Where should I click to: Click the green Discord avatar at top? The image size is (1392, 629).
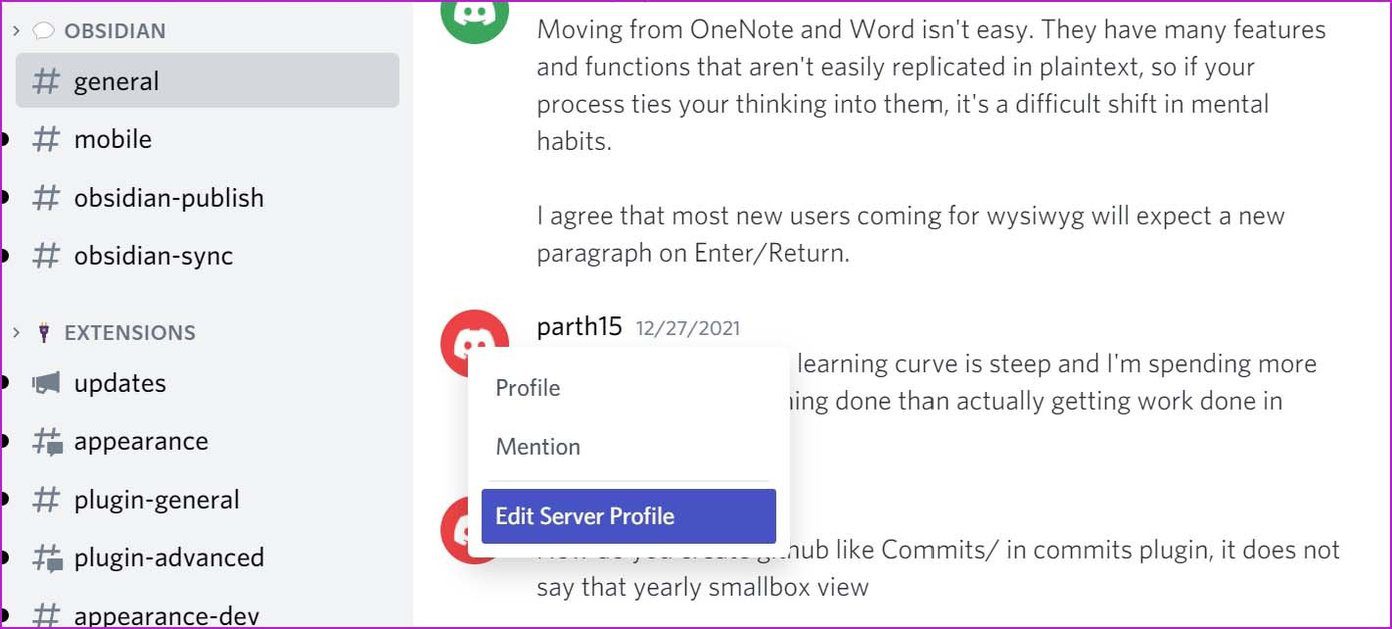[475, 14]
